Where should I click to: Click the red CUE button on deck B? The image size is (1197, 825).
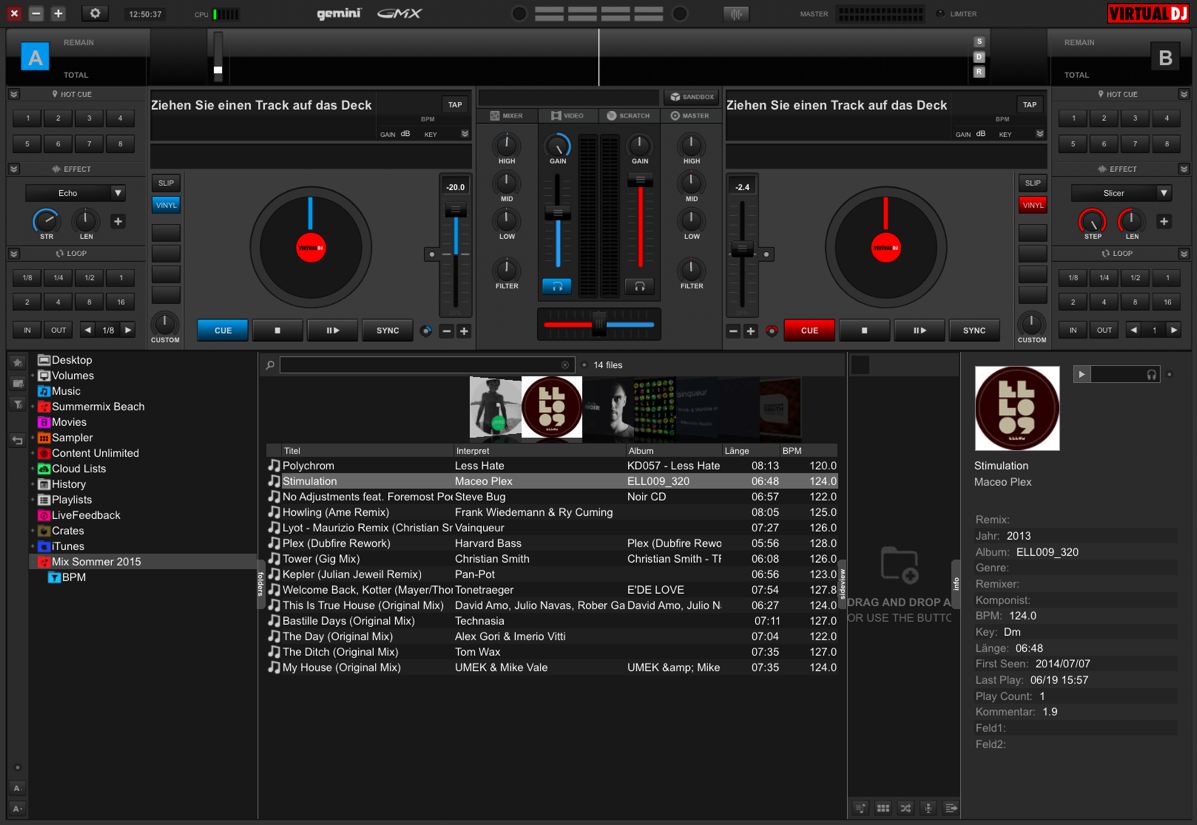point(809,330)
